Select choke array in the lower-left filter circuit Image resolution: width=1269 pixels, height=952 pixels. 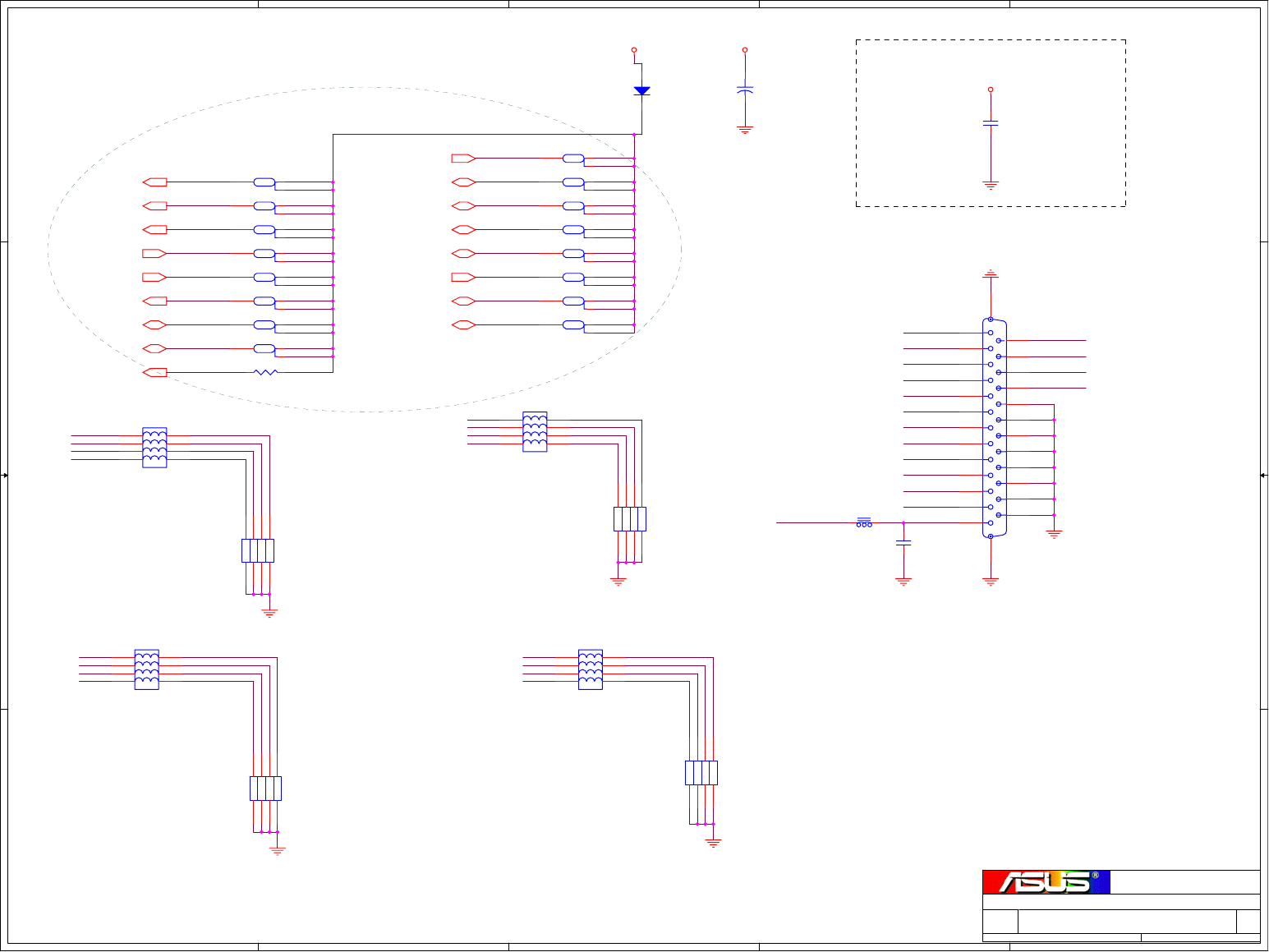[x=146, y=669]
